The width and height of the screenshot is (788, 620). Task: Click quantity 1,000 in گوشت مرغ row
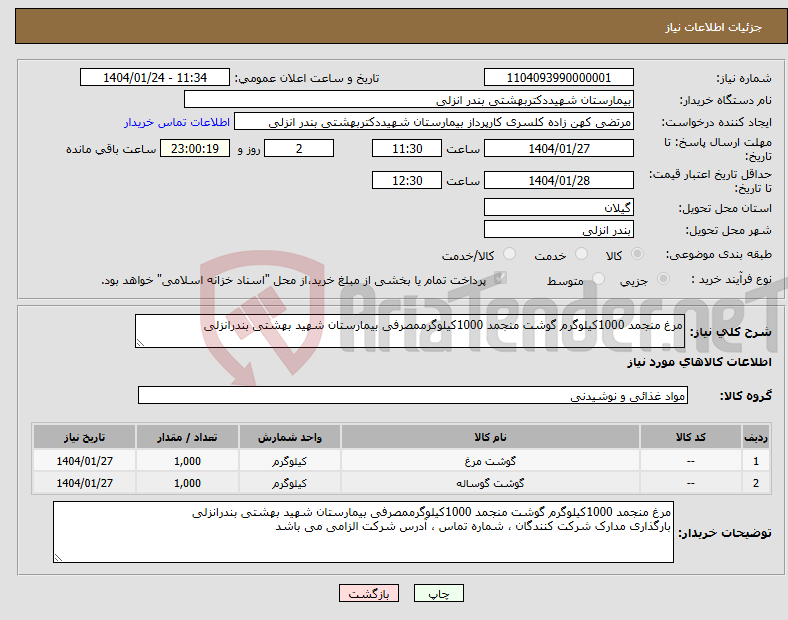(187, 461)
